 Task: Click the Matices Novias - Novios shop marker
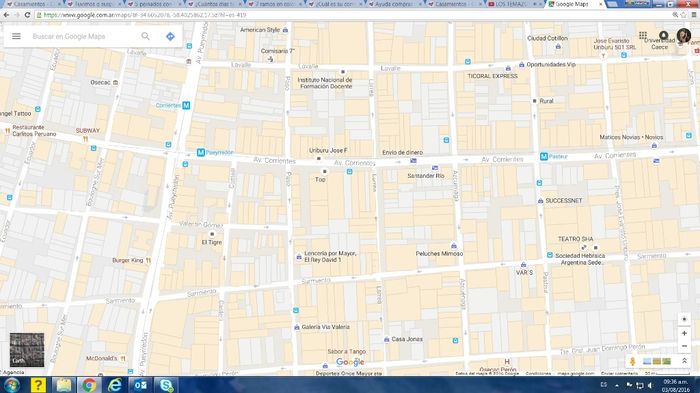click(x=654, y=146)
